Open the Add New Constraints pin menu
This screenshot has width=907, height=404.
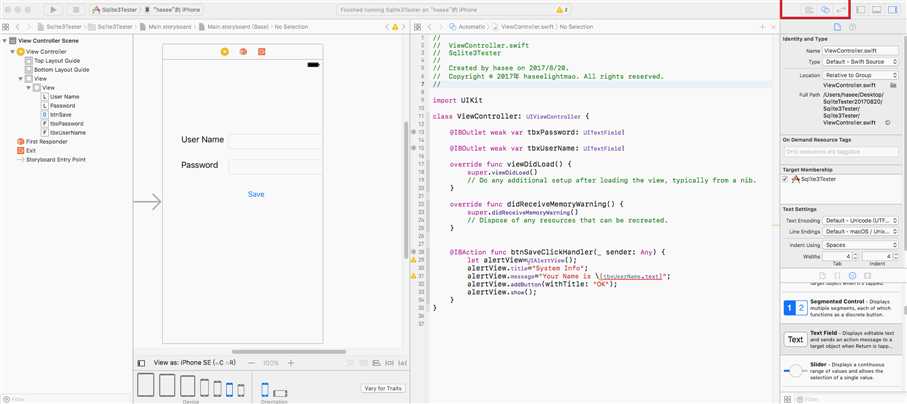[x=389, y=363]
